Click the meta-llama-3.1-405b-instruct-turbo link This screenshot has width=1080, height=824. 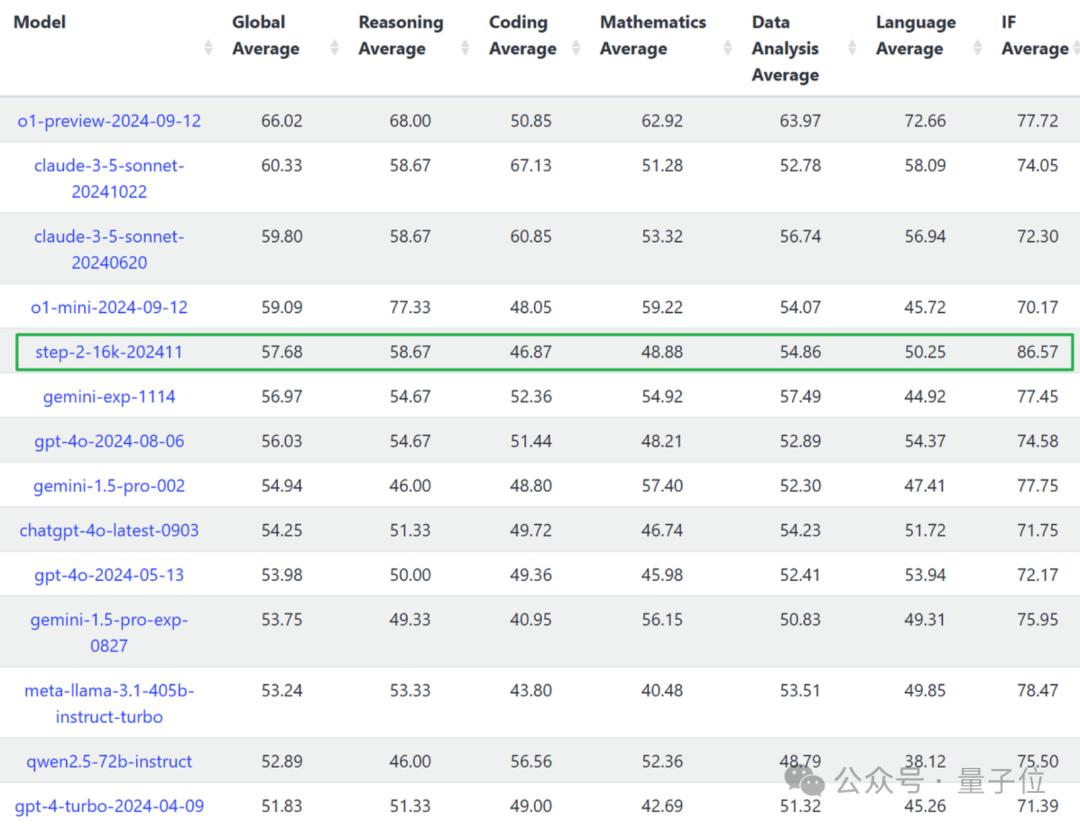point(109,703)
